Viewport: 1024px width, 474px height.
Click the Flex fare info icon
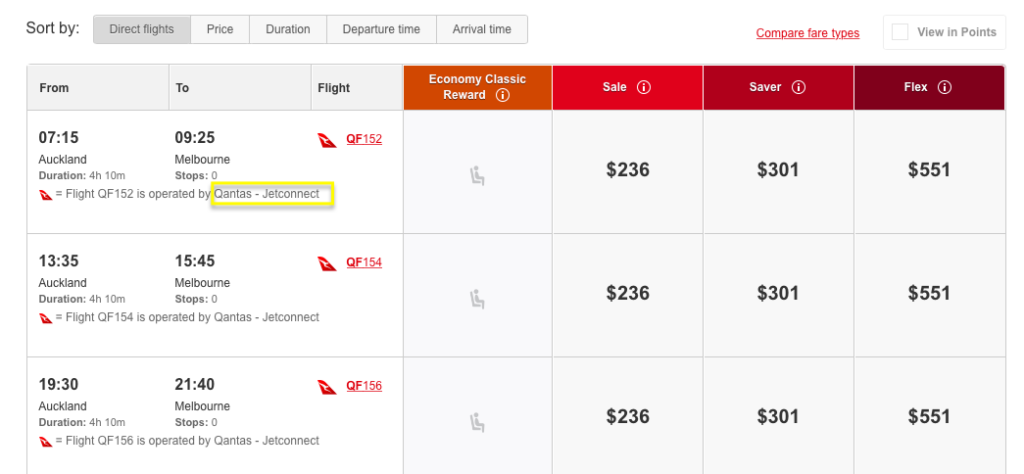(944, 87)
